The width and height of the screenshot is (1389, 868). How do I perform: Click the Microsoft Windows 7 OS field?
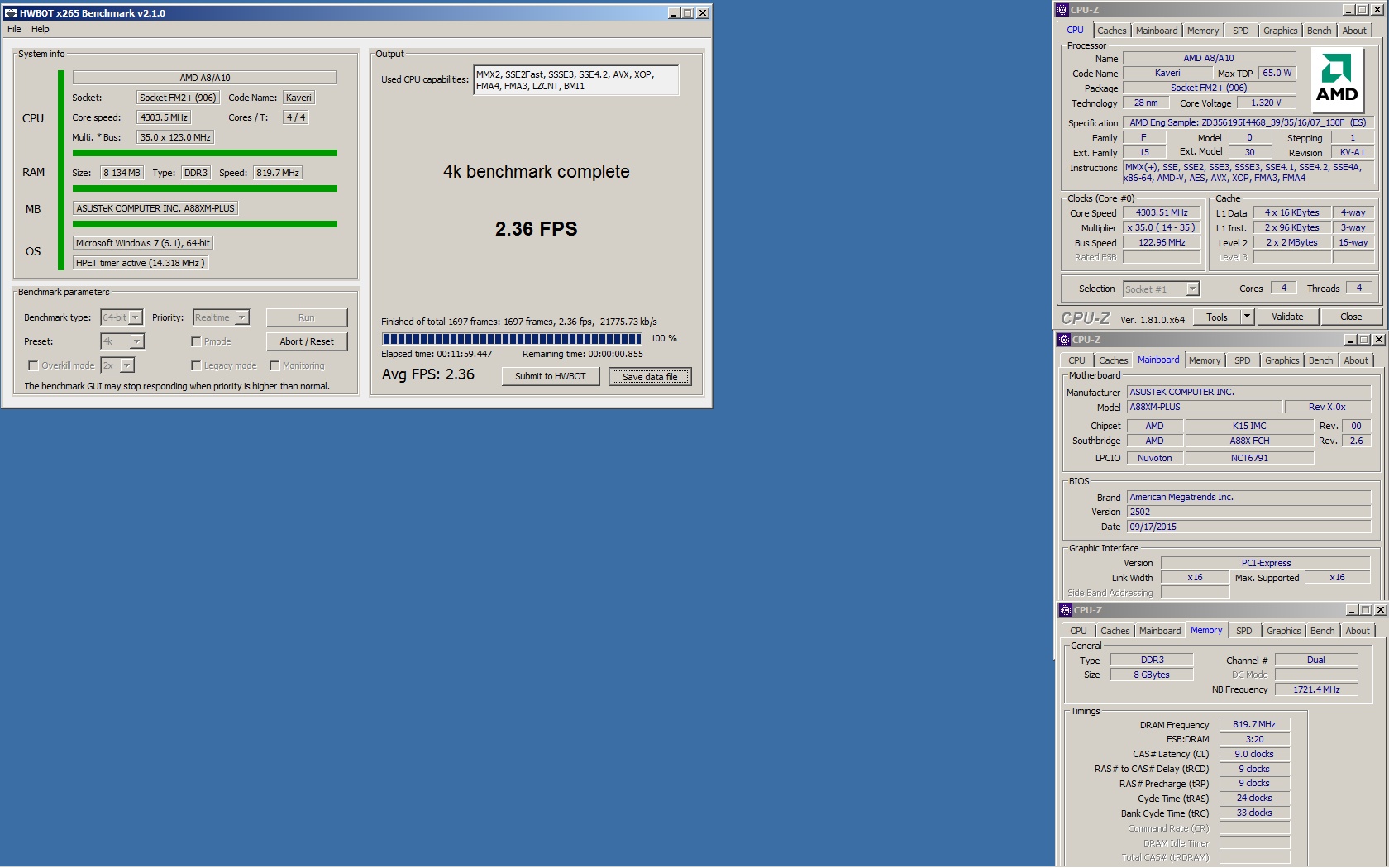tap(143, 243)
